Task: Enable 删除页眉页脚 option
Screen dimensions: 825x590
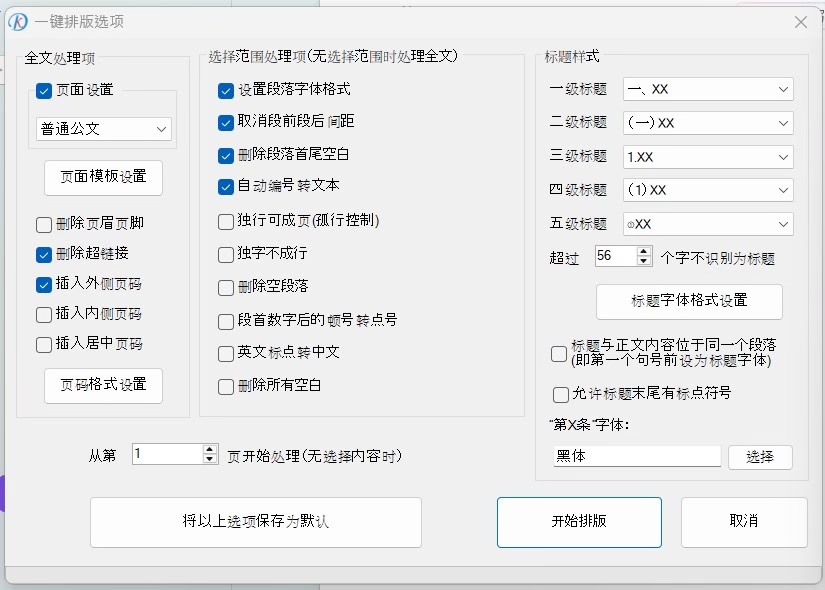Action: pos(44,224)
